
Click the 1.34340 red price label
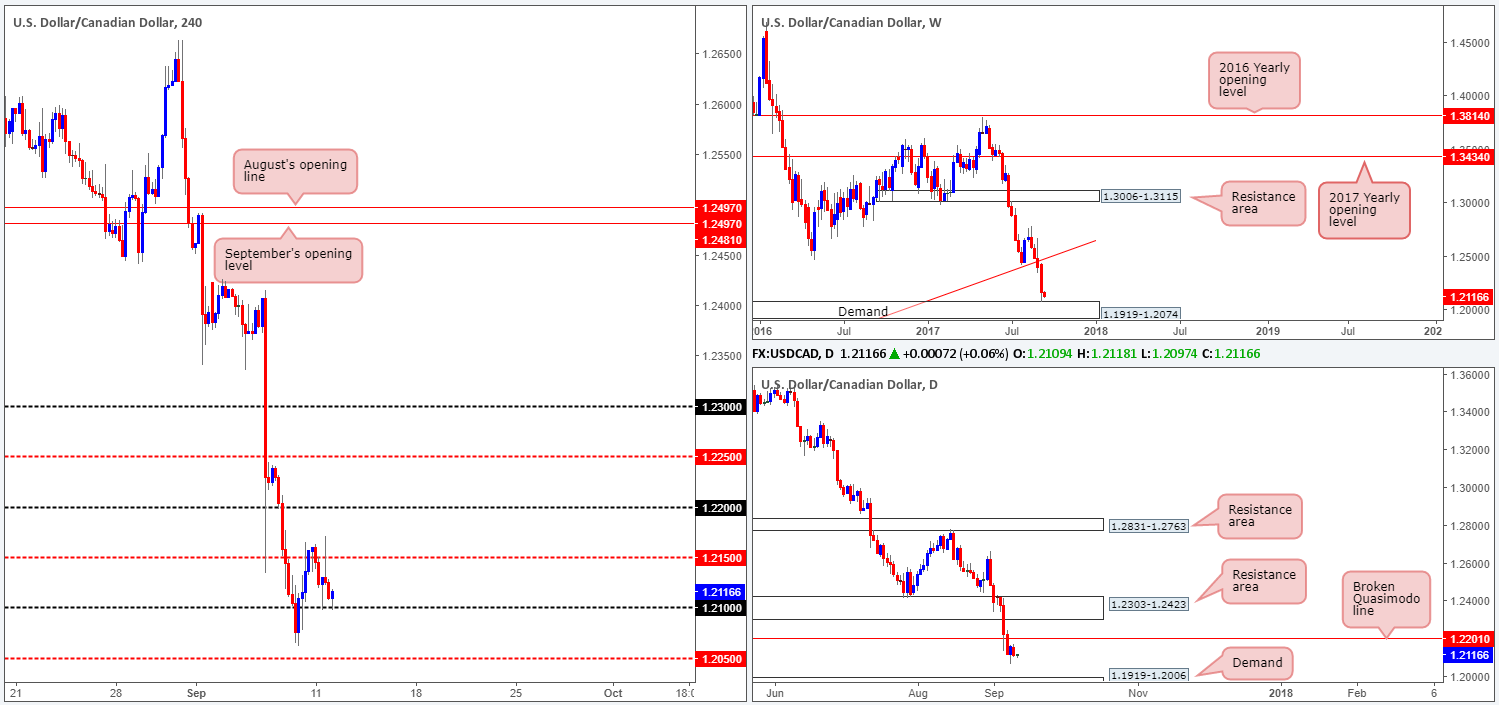1467,156
